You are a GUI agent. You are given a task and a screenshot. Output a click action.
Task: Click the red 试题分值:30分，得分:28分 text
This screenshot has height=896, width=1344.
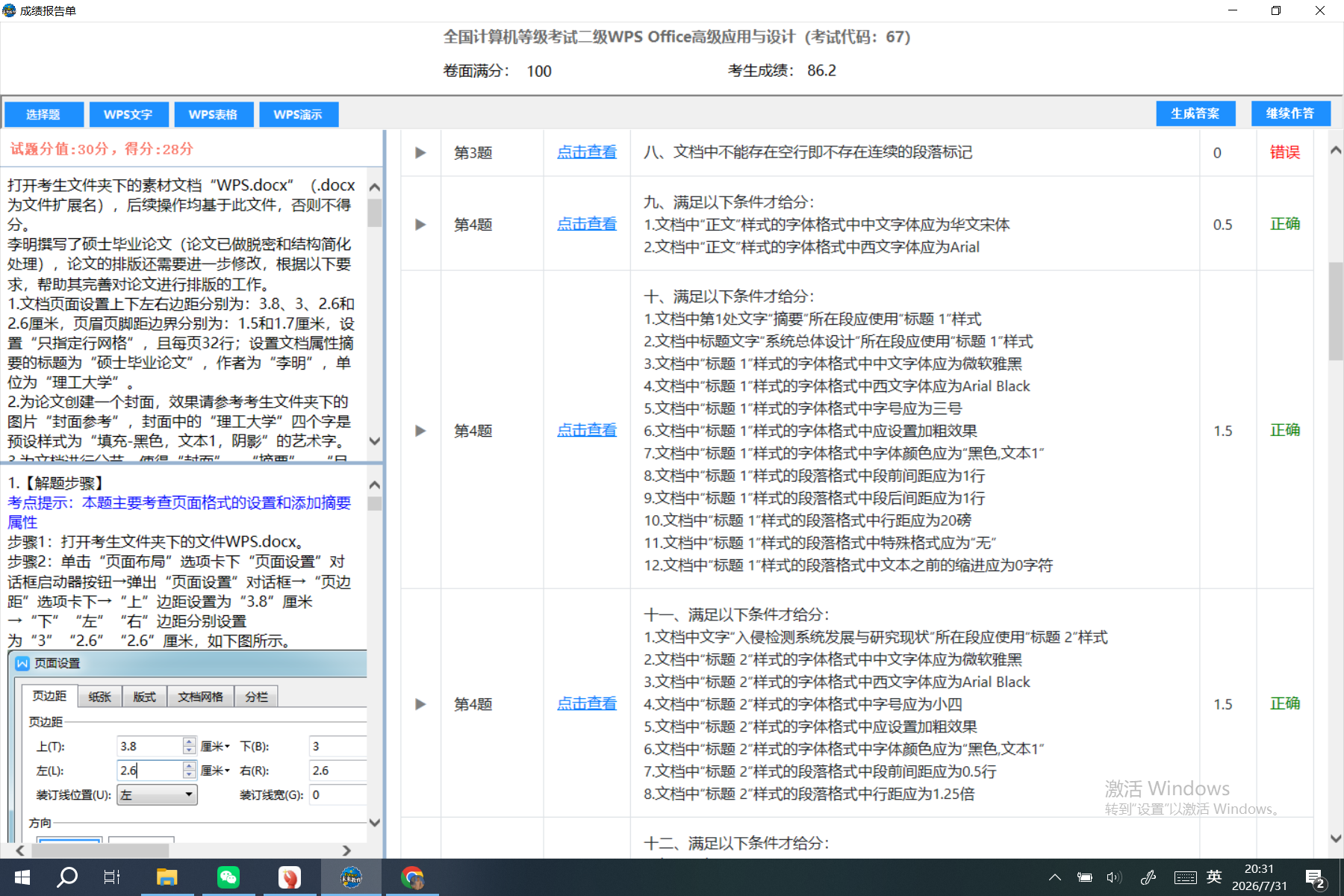click(x=102, y=149)
